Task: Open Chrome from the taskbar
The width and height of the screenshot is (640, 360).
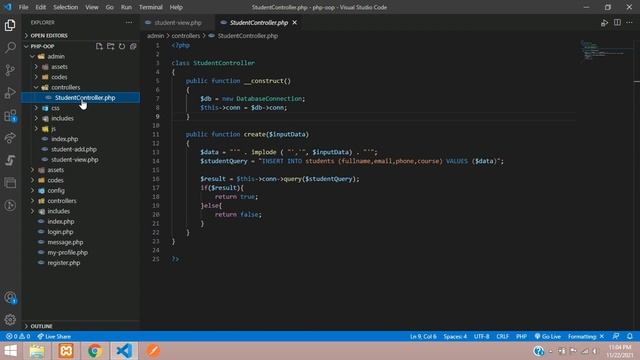Action: click(95, 351)
